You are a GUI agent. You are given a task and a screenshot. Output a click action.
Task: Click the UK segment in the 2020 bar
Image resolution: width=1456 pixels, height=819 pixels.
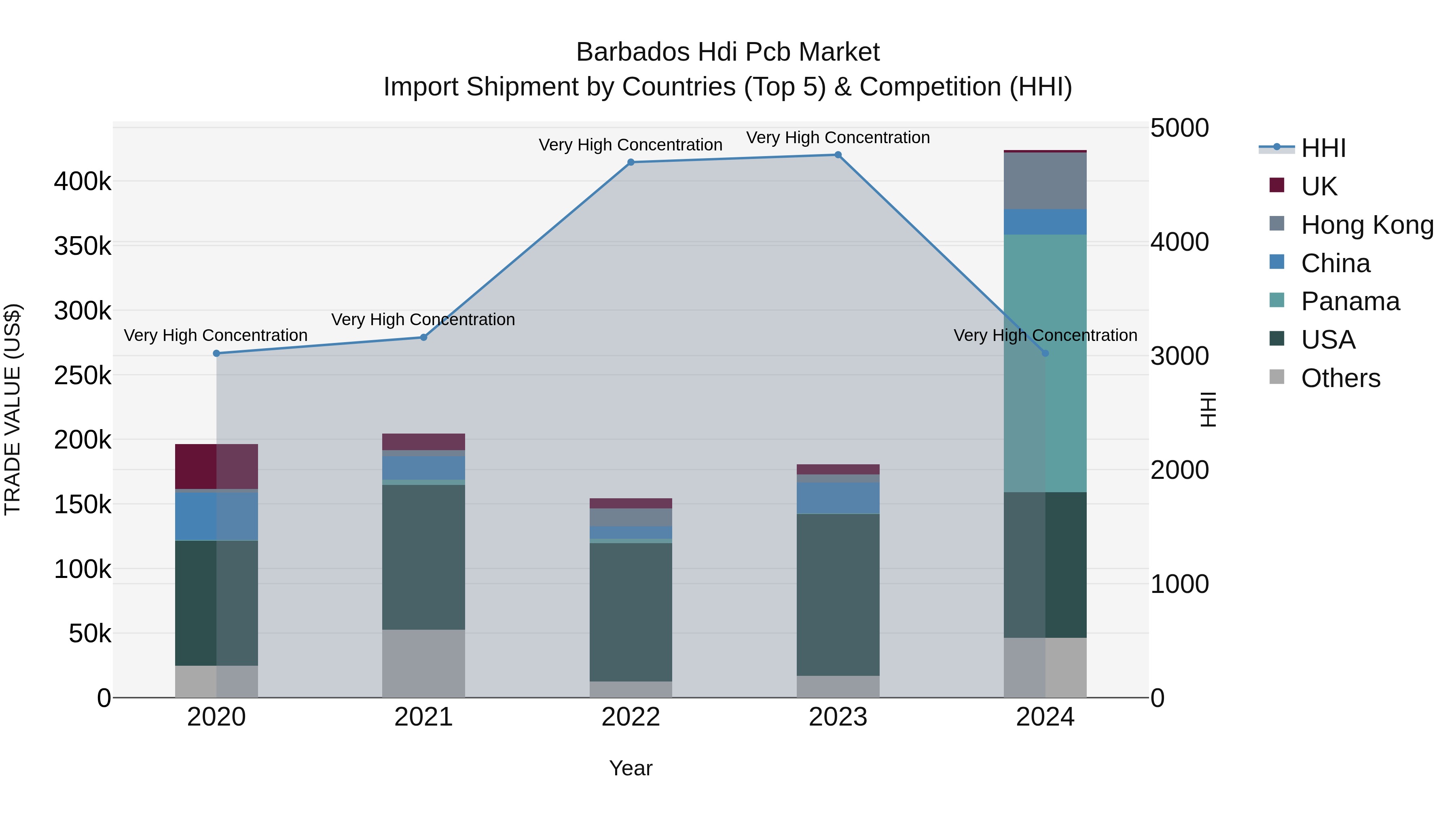216,466
